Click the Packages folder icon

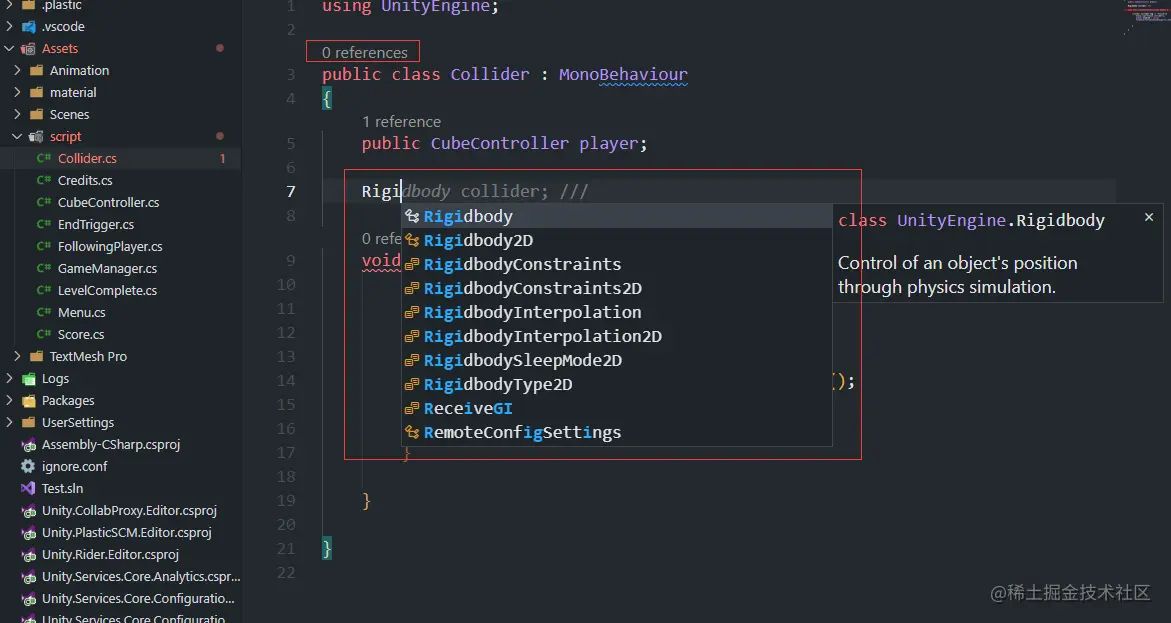[28, 400]
